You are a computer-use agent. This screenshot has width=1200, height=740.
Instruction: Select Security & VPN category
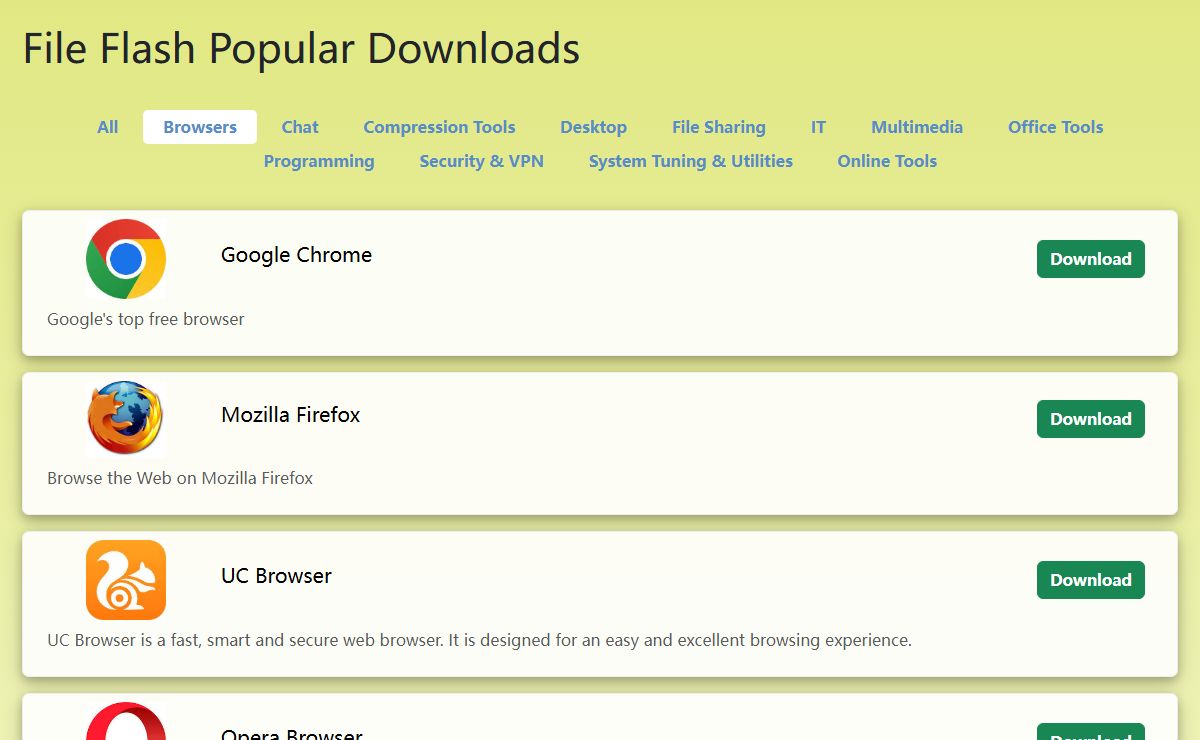[481, 161]
